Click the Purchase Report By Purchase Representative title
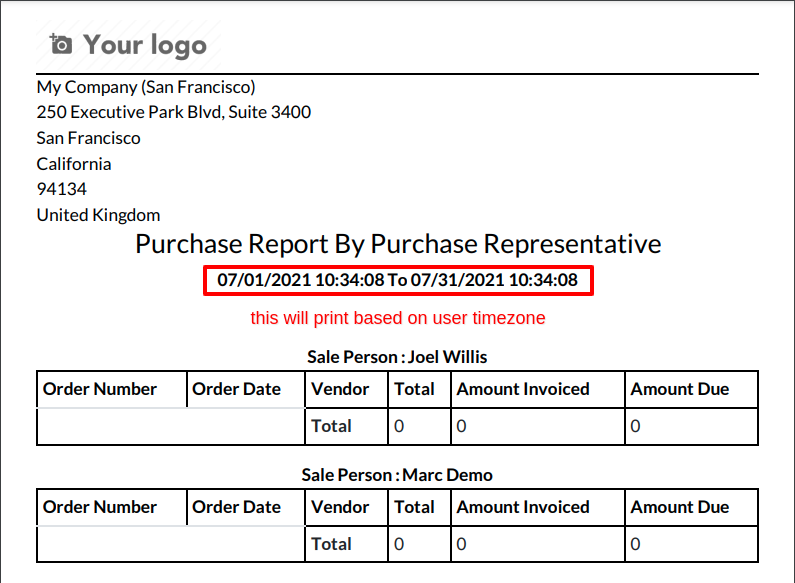Image resolution: width=795 pixels, height=583 pixels. click(398, 244)
